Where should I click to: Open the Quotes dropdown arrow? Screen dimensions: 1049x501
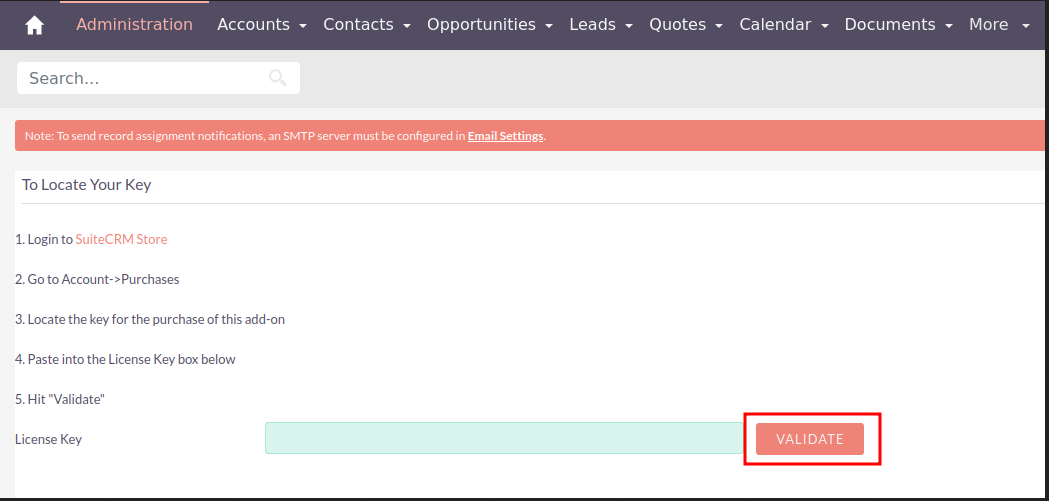point(717,25)
